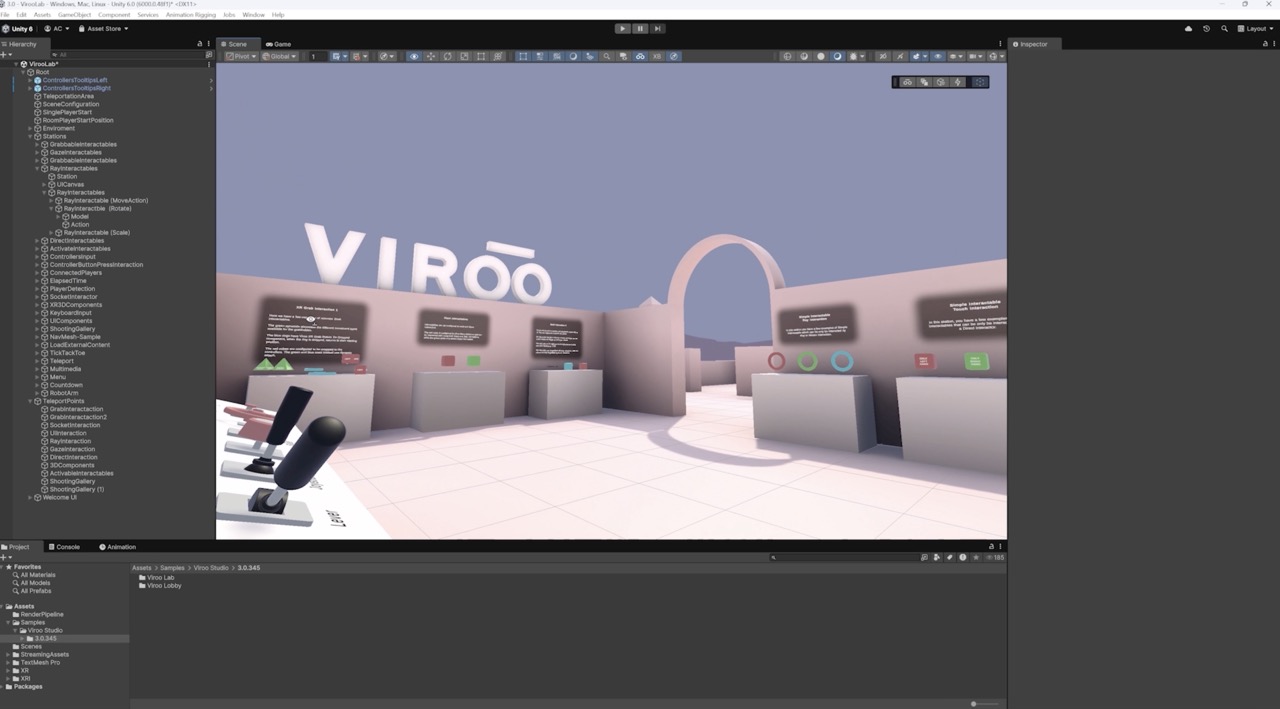This screenshot has height=709, width=1280.
Task: Click Viroo Studio in the Project breadcrumb
Action: tap(211, 568)
